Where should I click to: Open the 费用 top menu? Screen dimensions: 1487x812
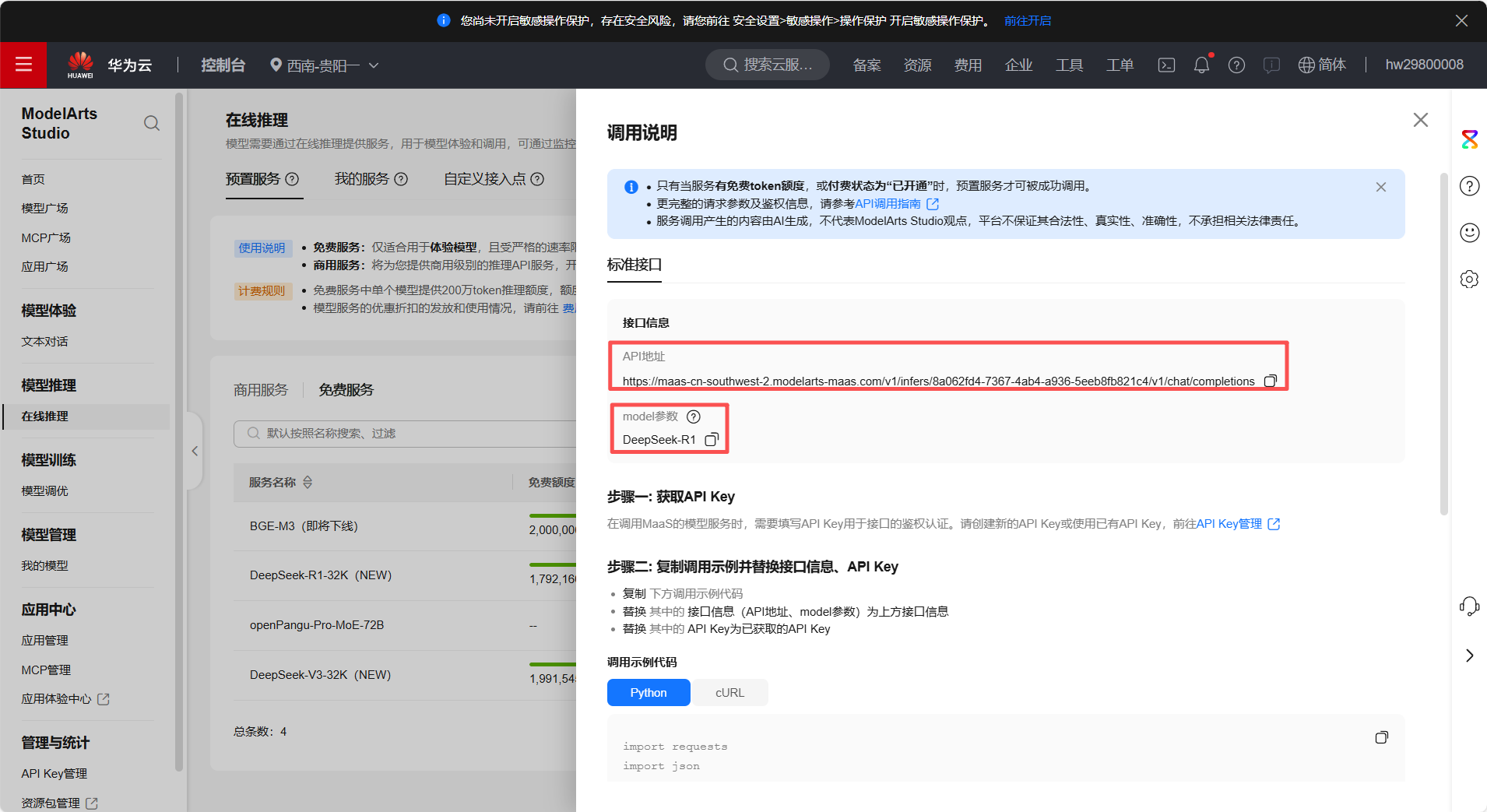click(968, 65)
